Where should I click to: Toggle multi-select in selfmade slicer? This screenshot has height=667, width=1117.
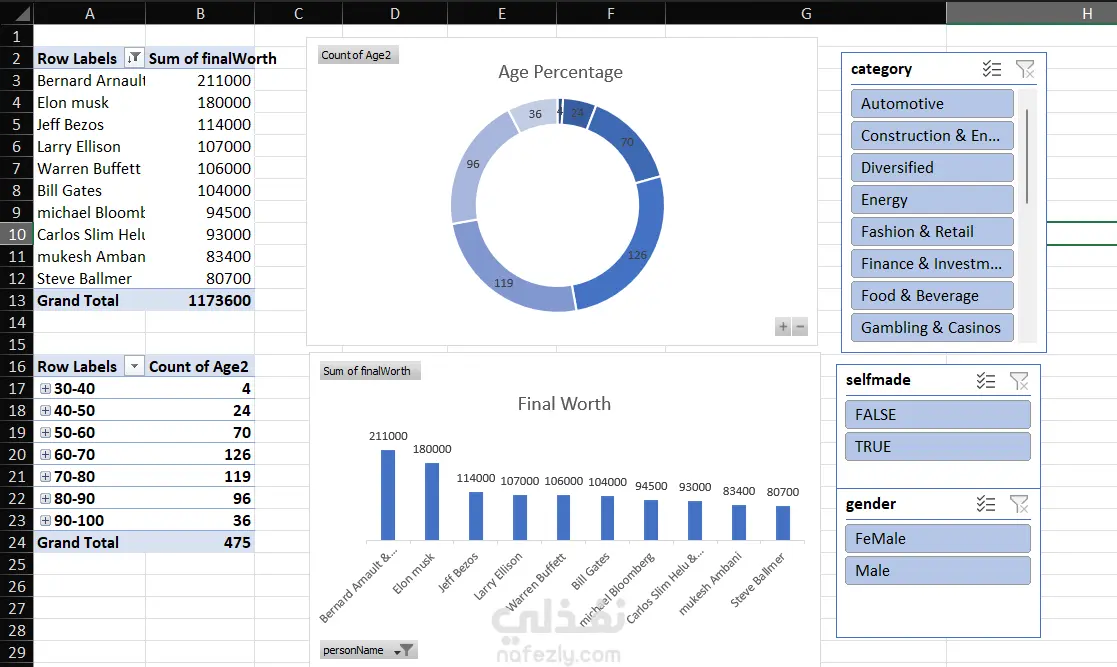[x=986, y=381]
